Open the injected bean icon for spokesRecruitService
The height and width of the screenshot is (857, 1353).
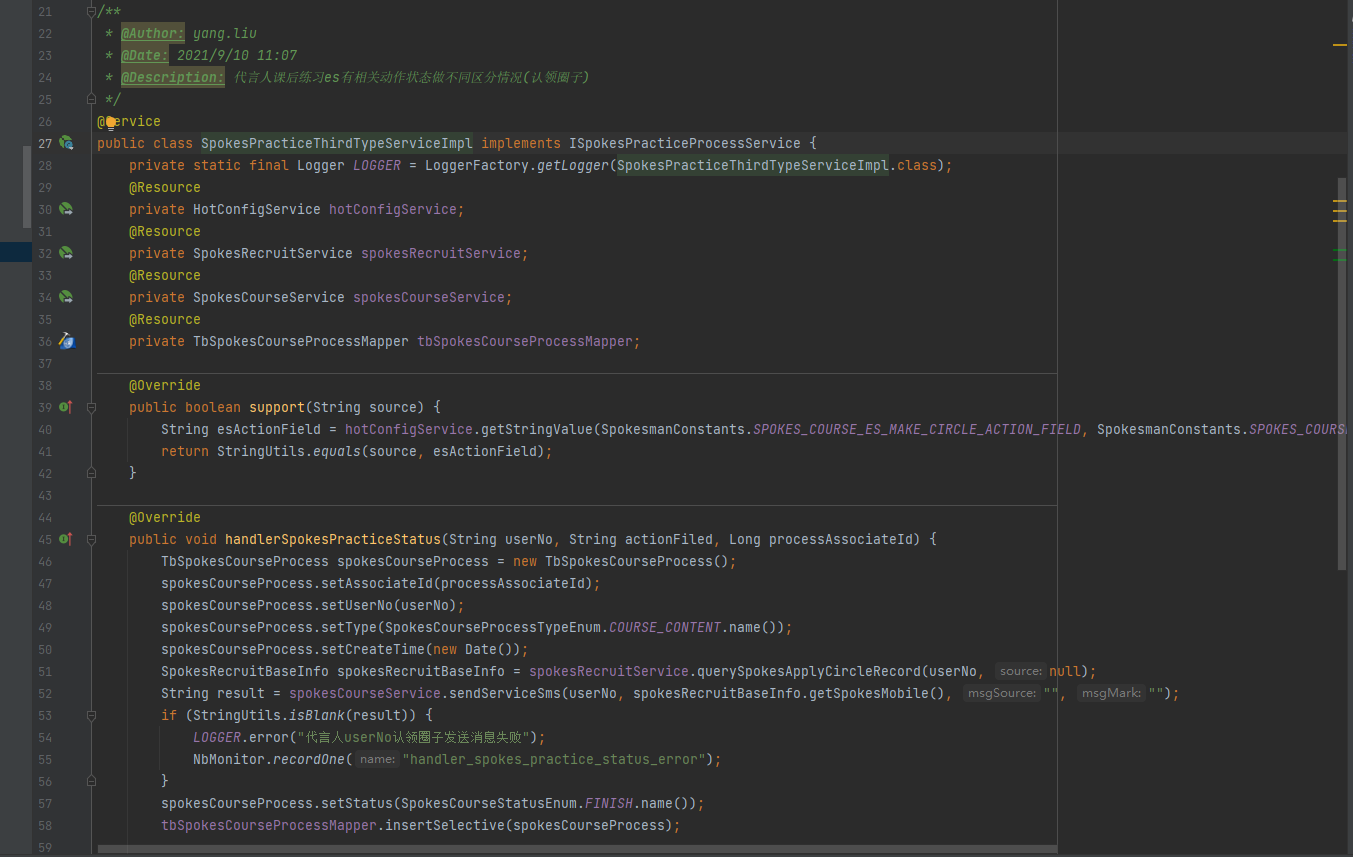tap(66, 253)
